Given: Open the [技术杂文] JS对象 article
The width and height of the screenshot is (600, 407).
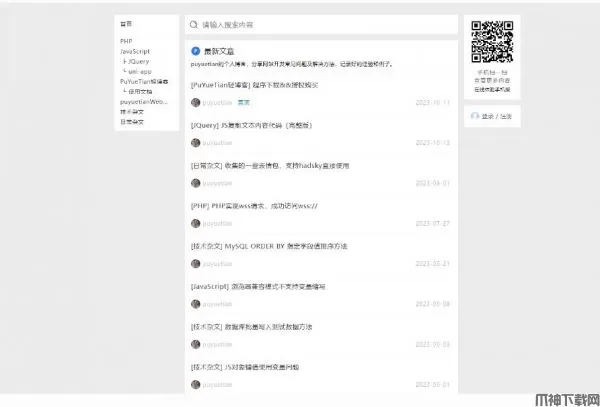Looking at the screenshot, I should (x=245, y=367).
